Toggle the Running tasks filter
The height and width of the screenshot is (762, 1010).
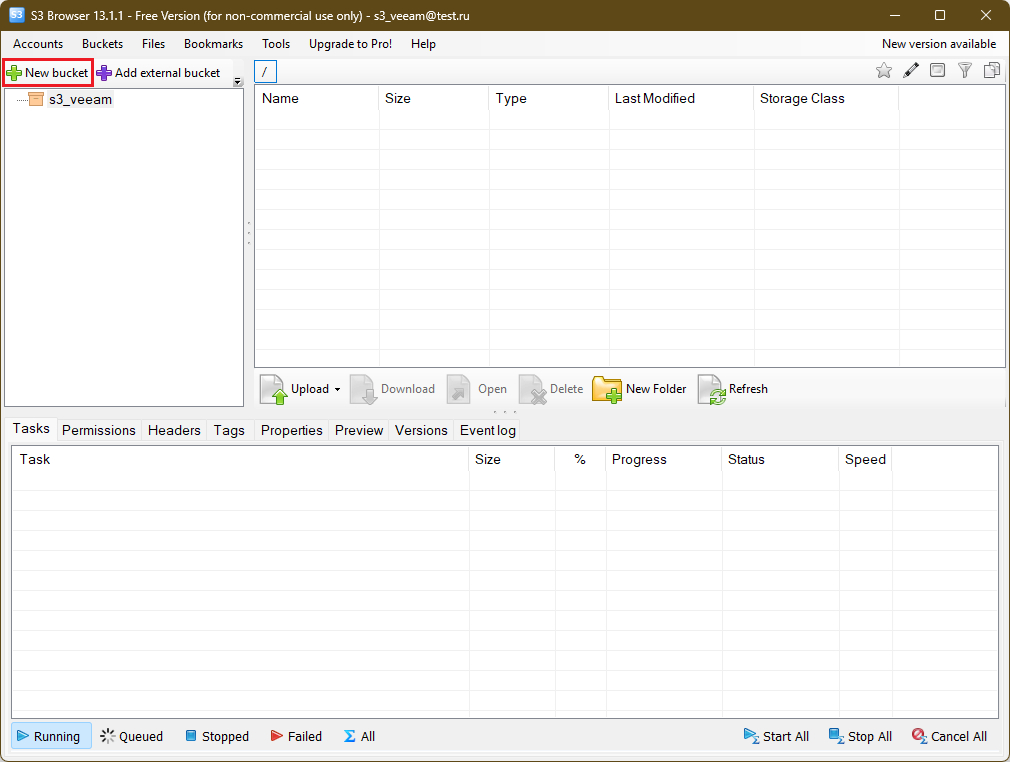tap(51, 736)
